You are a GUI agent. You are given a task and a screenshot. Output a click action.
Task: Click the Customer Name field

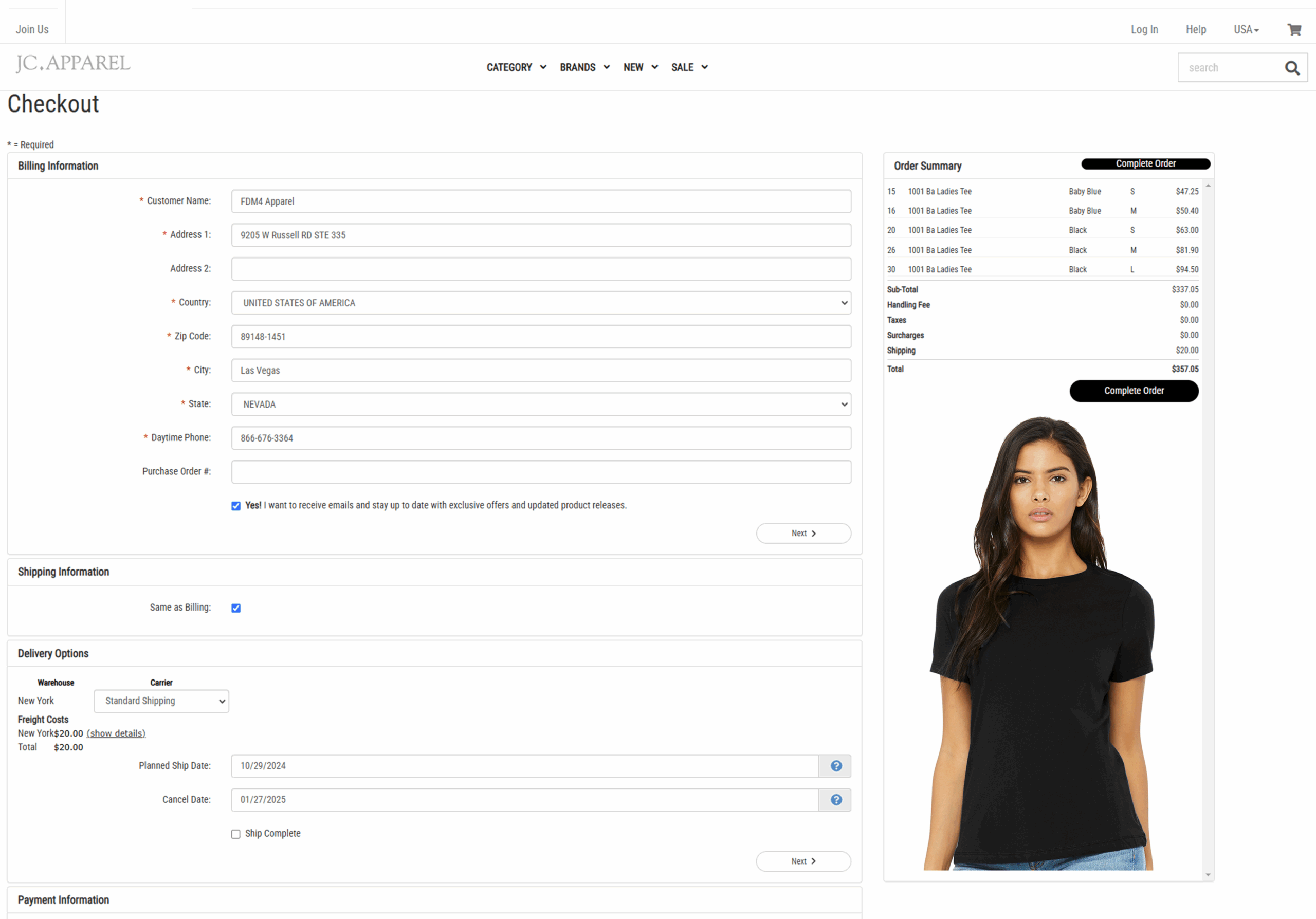[541, 201]
